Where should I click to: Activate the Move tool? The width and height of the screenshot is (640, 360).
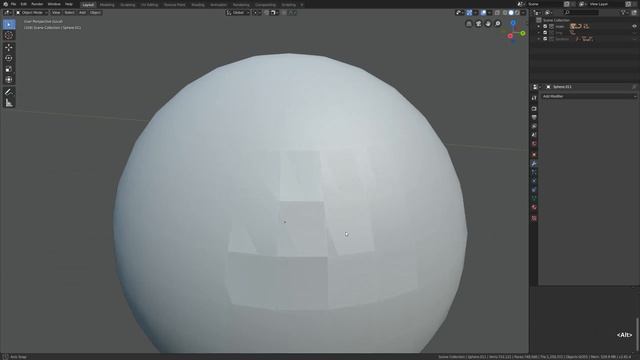tap(9, 47)
